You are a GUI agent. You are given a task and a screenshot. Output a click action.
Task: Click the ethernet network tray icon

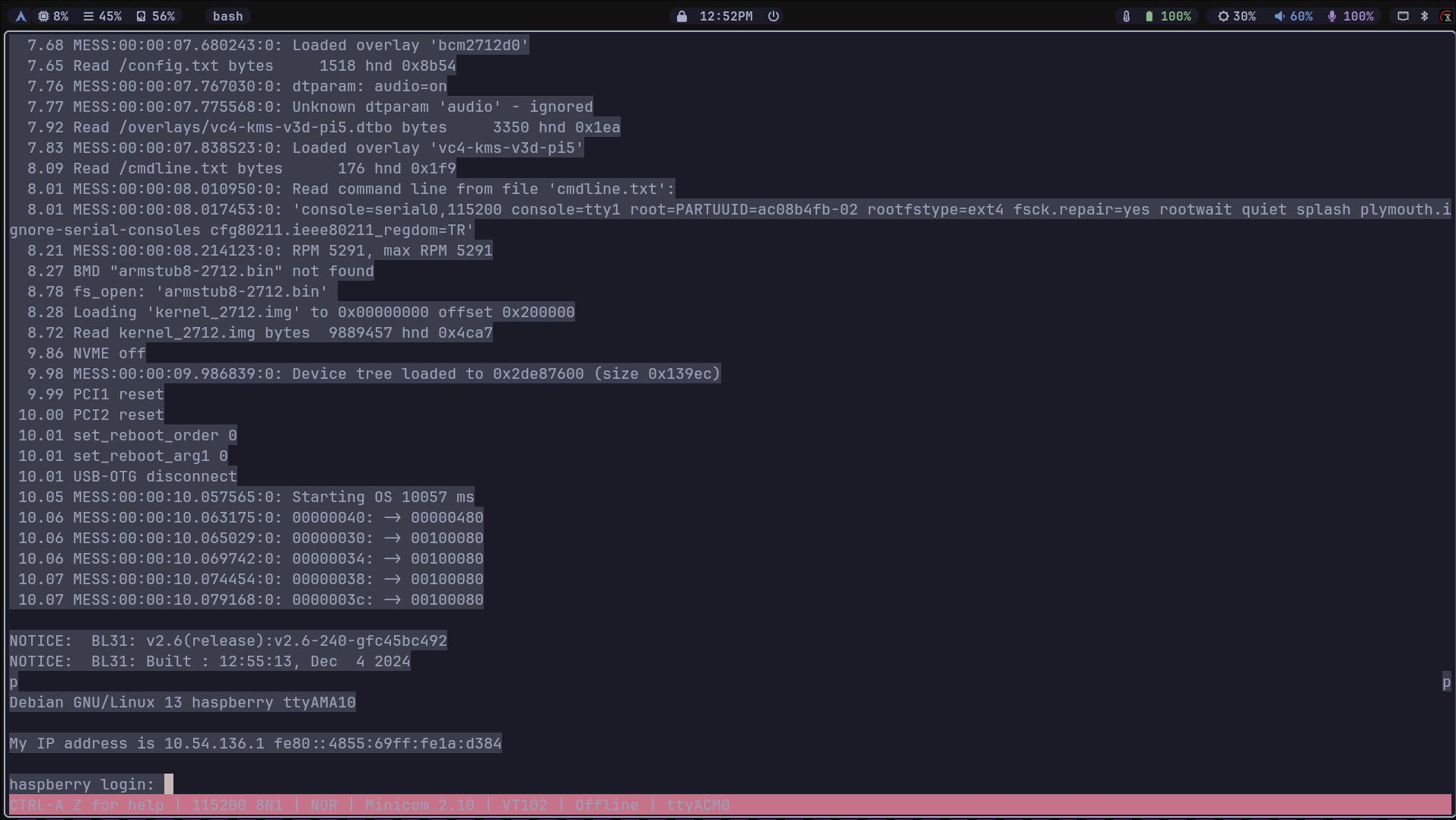tap(1404, 16)
